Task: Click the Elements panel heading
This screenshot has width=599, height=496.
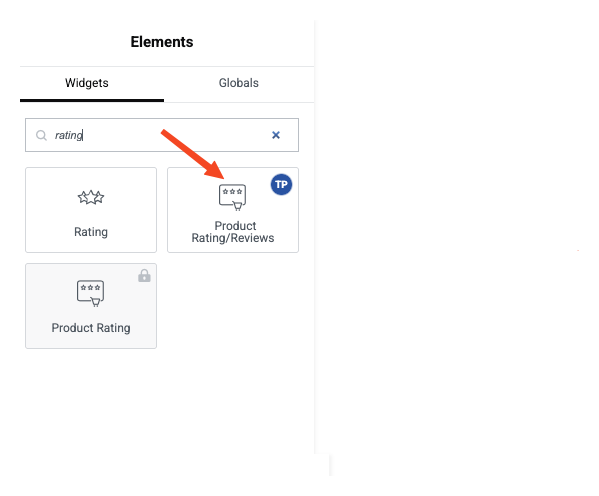Action: click(162, 42)
